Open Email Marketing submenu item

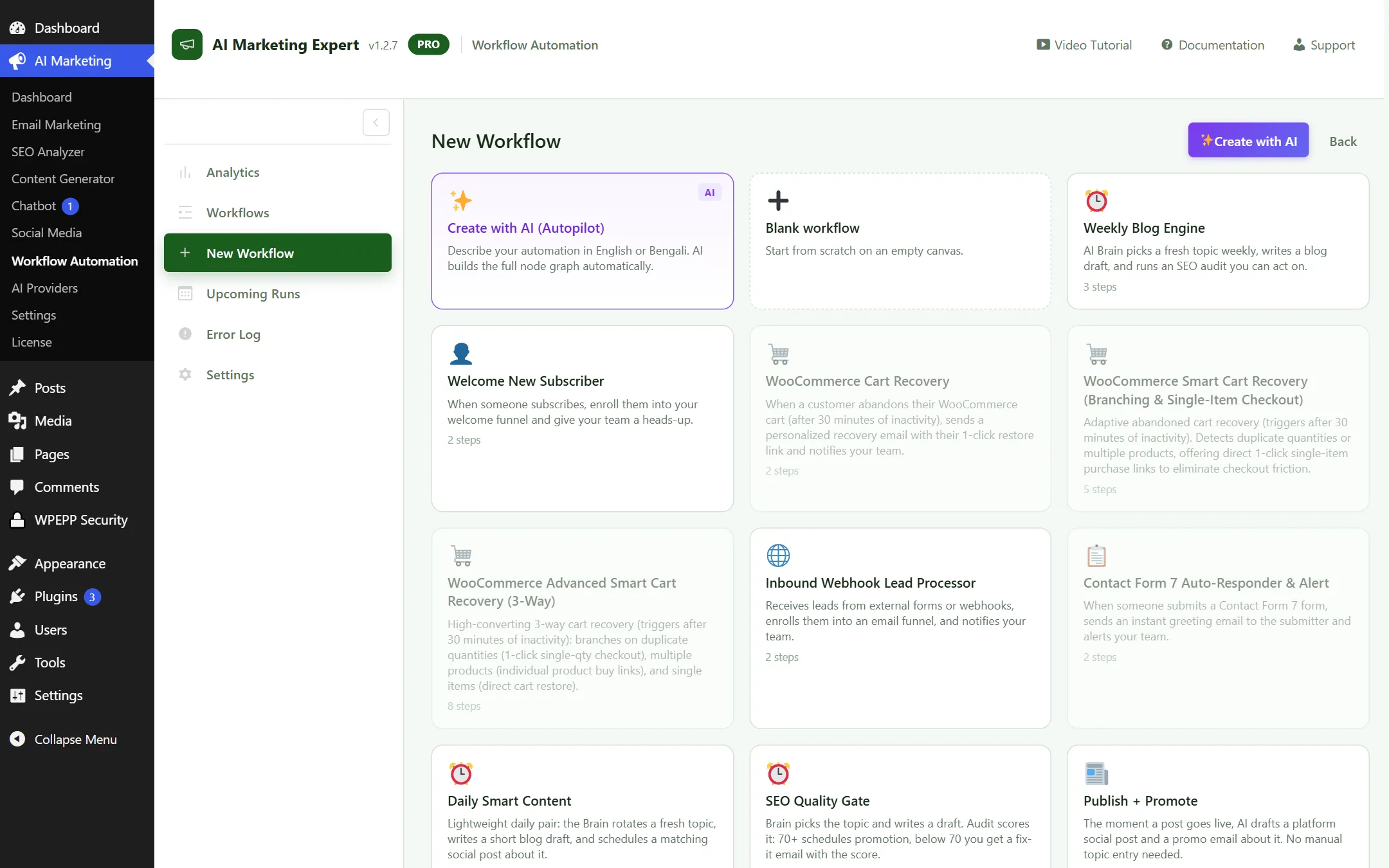tap(56, 125)
